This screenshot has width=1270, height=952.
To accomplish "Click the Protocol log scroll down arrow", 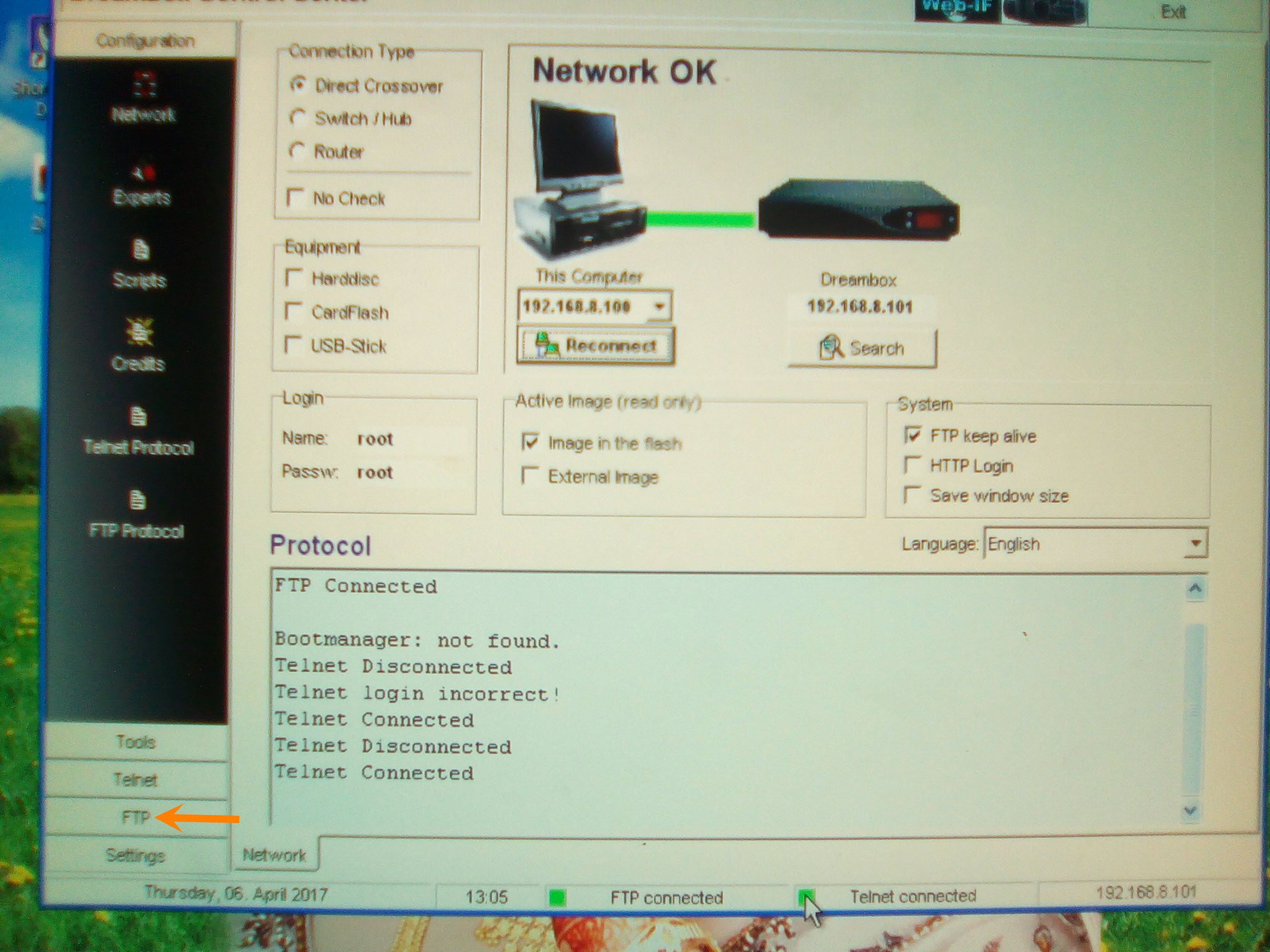I will [x=1190, y=811].
